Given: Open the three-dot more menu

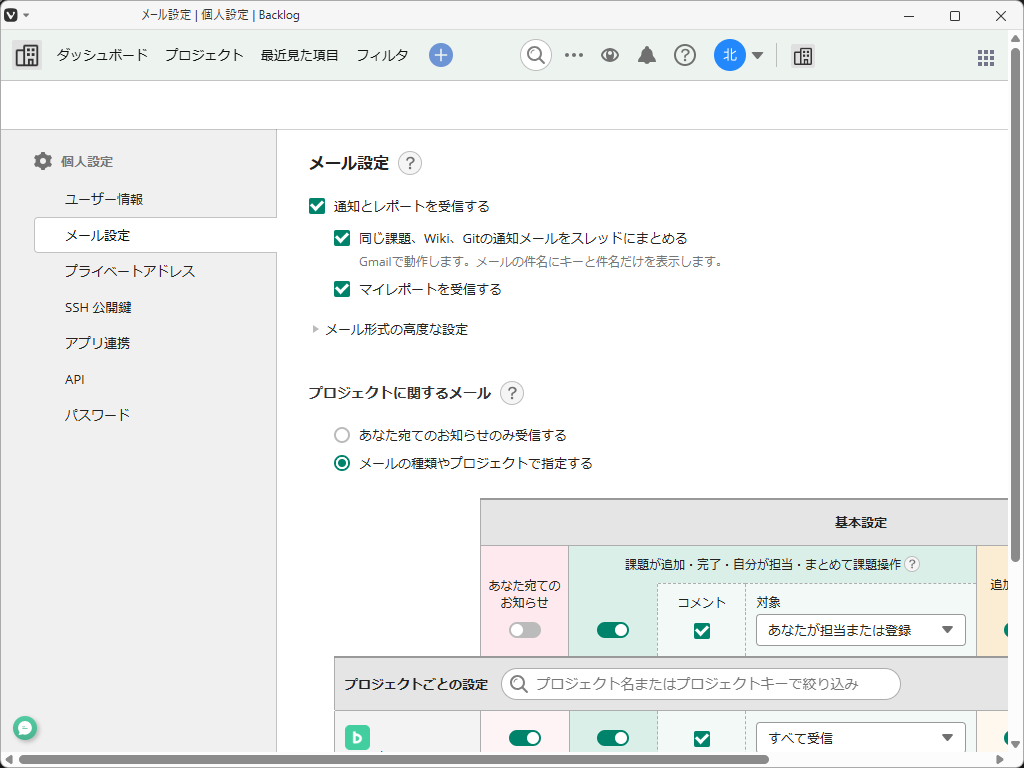Looking at the screenshot, I should (573, 56).
